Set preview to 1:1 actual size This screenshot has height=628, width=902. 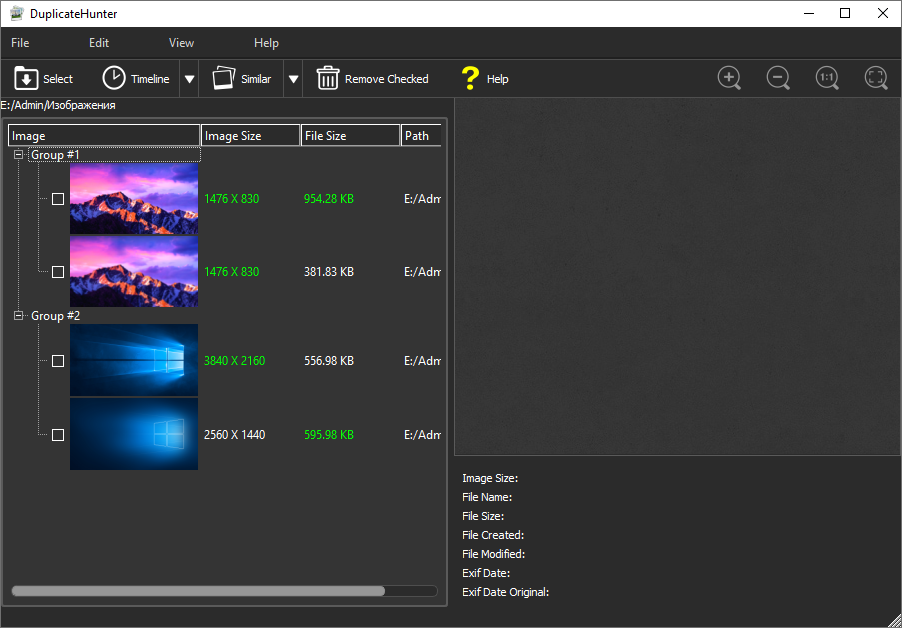(x=827, y=78)
